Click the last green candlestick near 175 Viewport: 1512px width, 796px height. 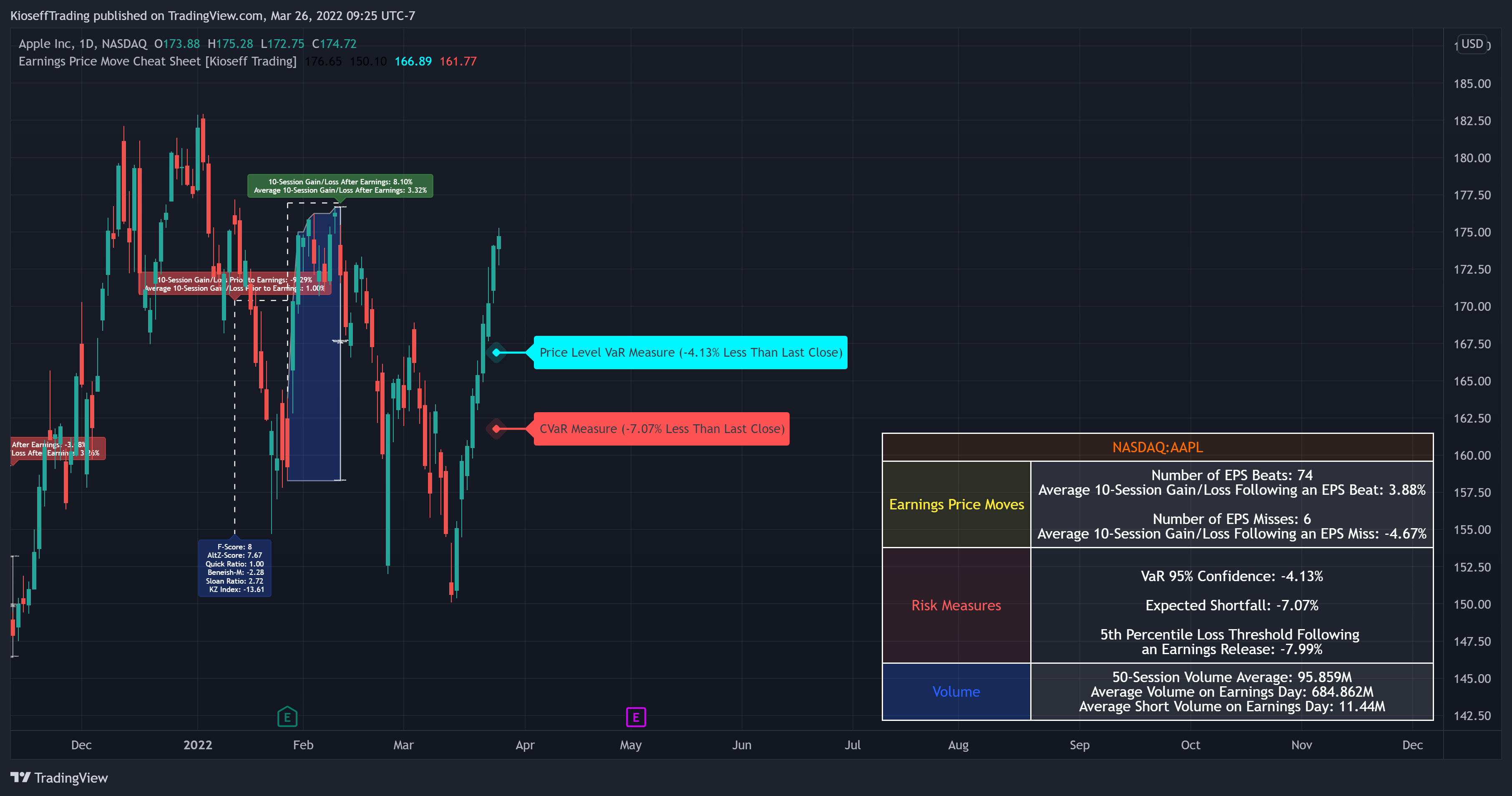click(x=499, y=242)
